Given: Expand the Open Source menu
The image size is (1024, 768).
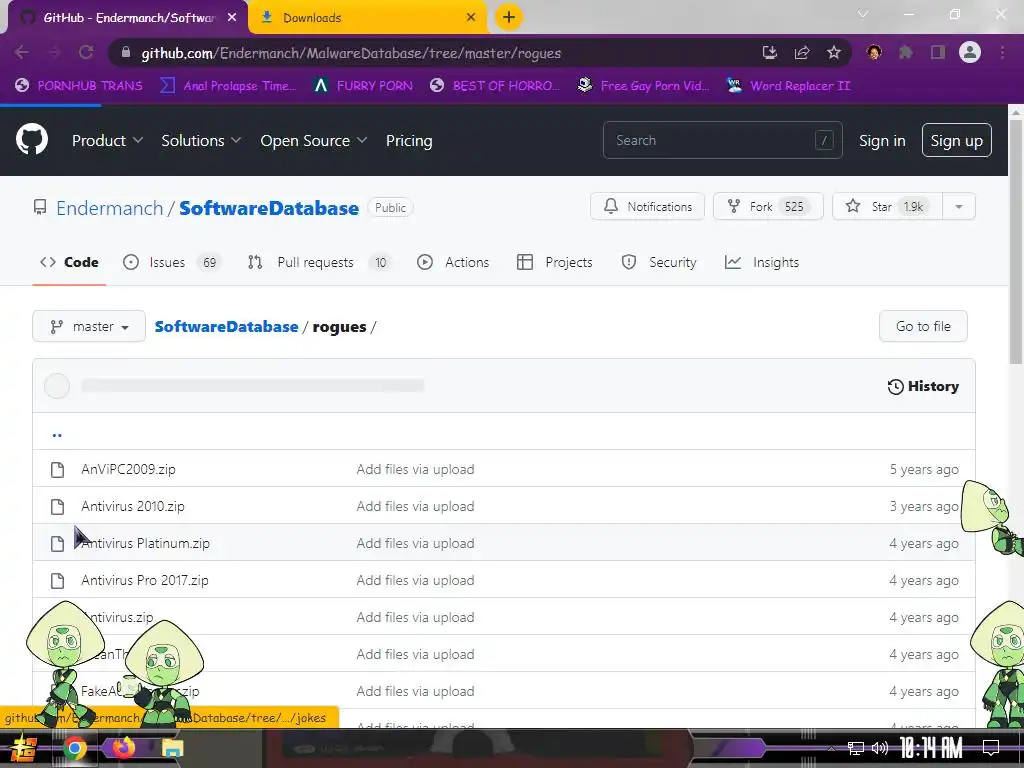Looking at the screenshot, I should 313,140.
